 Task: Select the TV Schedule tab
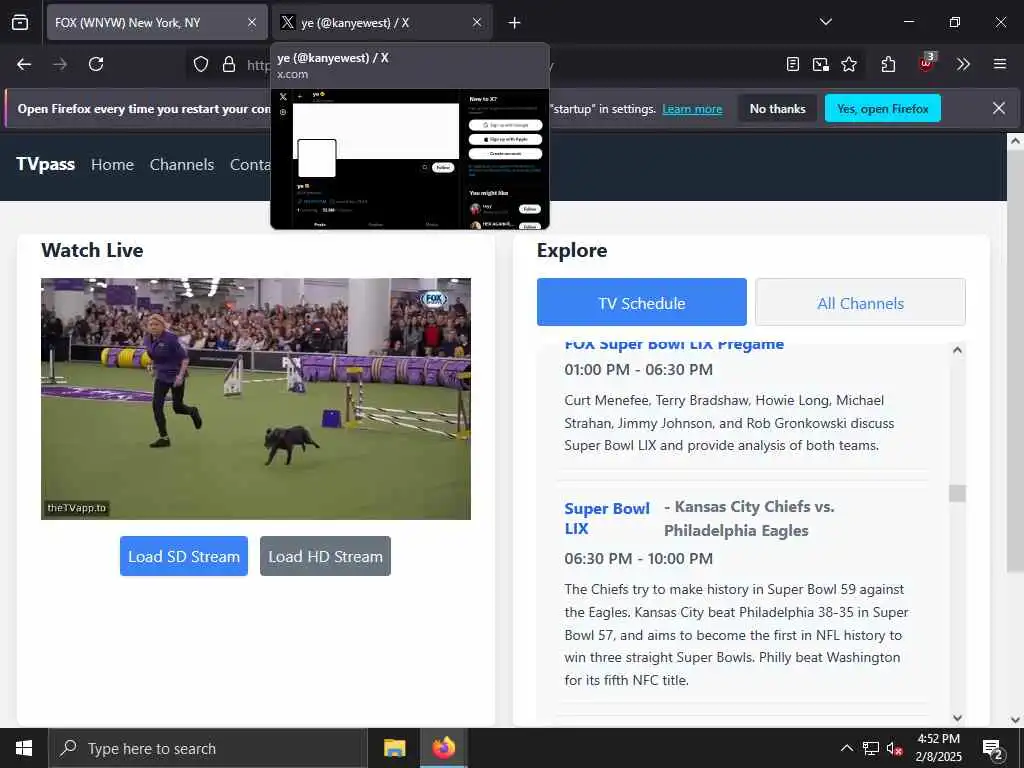(641, 302)
